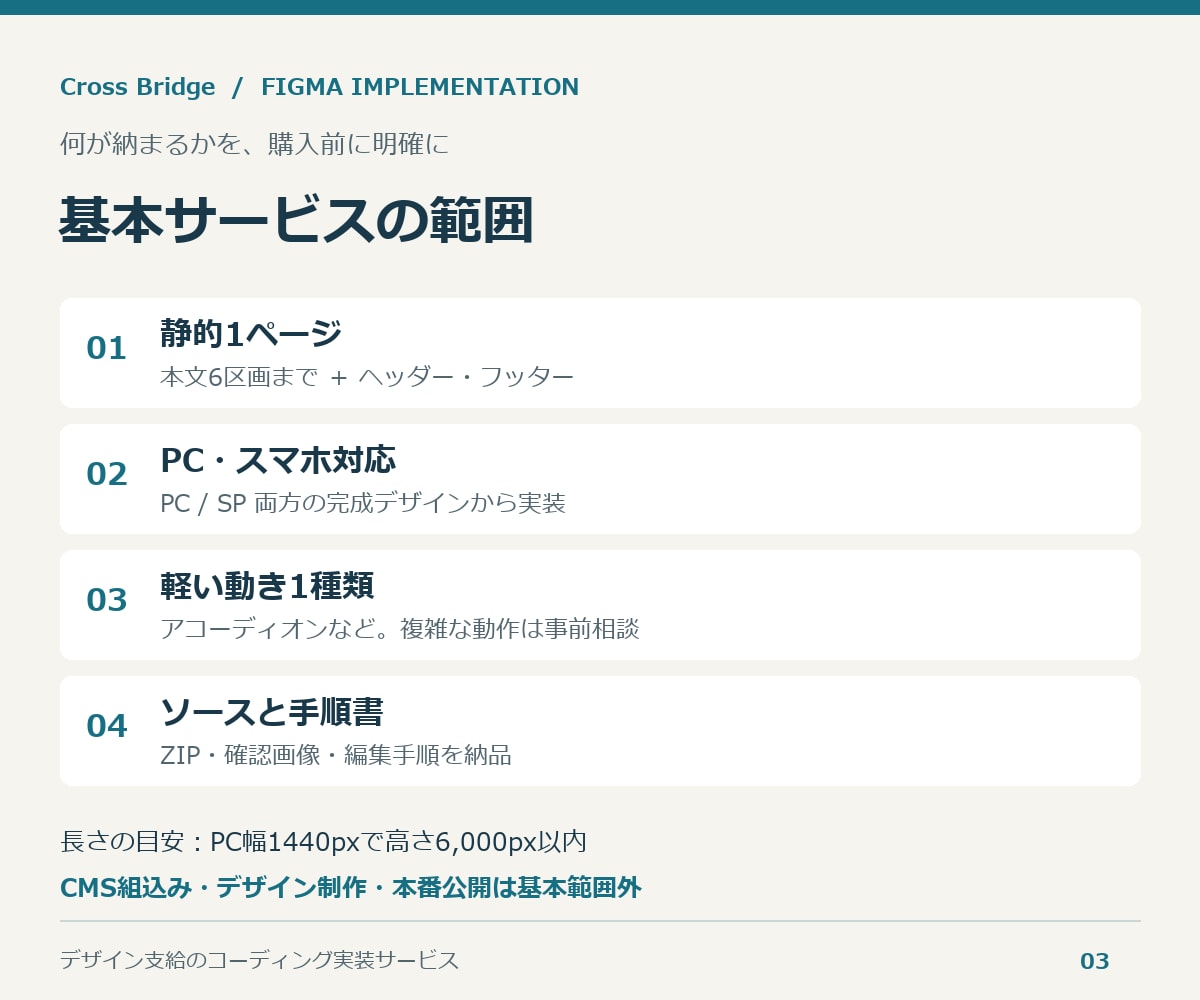Click the note "長さの目安：PC幅1440pxで高さ6,000px以内"
The image size is (1200, 1000).
(x=323, y=842)
